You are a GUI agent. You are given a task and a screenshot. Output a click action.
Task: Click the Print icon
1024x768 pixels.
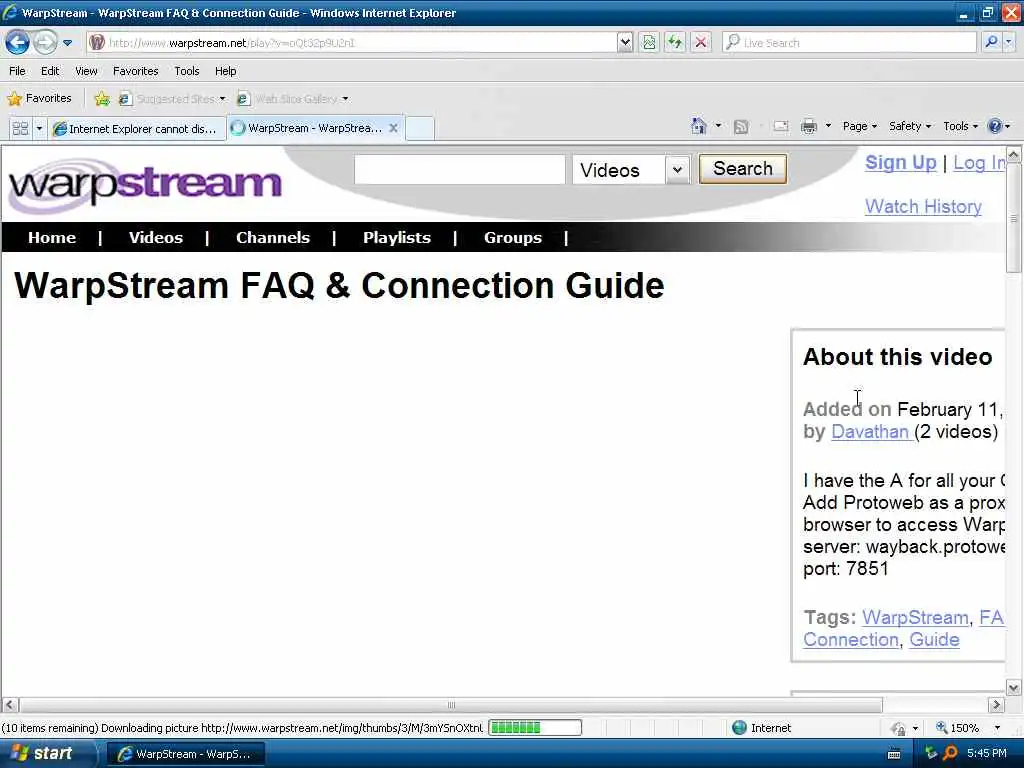click(809, 127)
